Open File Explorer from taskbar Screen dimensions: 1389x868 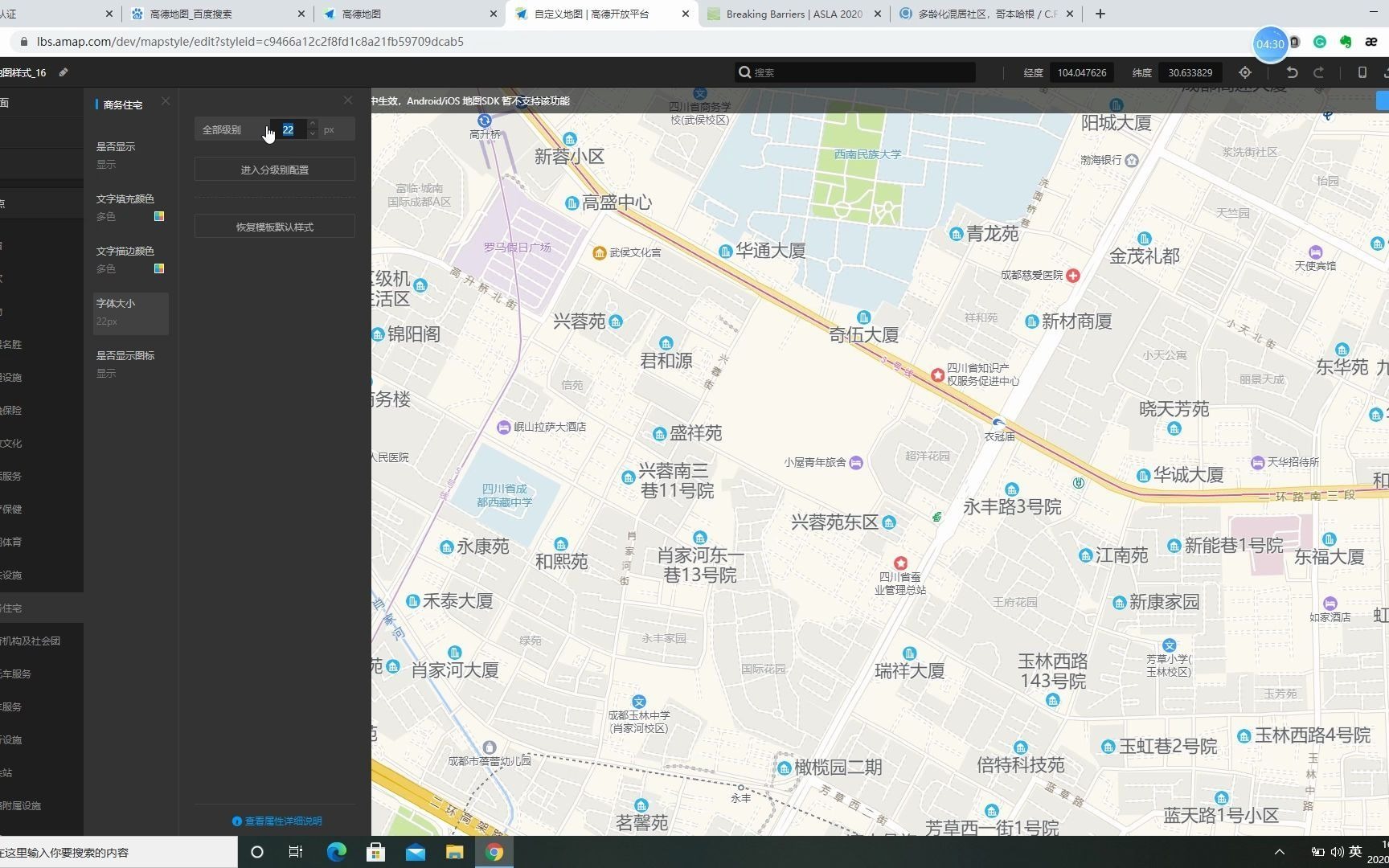coord(455,852)
